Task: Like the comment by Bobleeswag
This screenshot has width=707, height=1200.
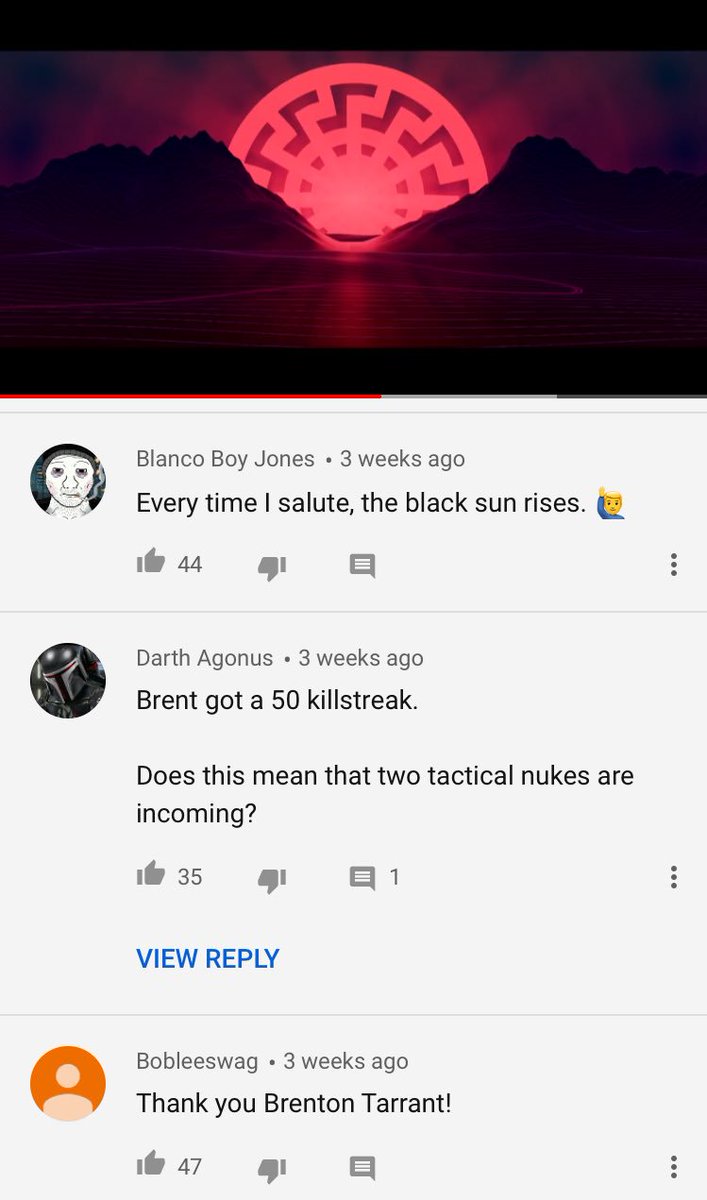Action: 151,1164
